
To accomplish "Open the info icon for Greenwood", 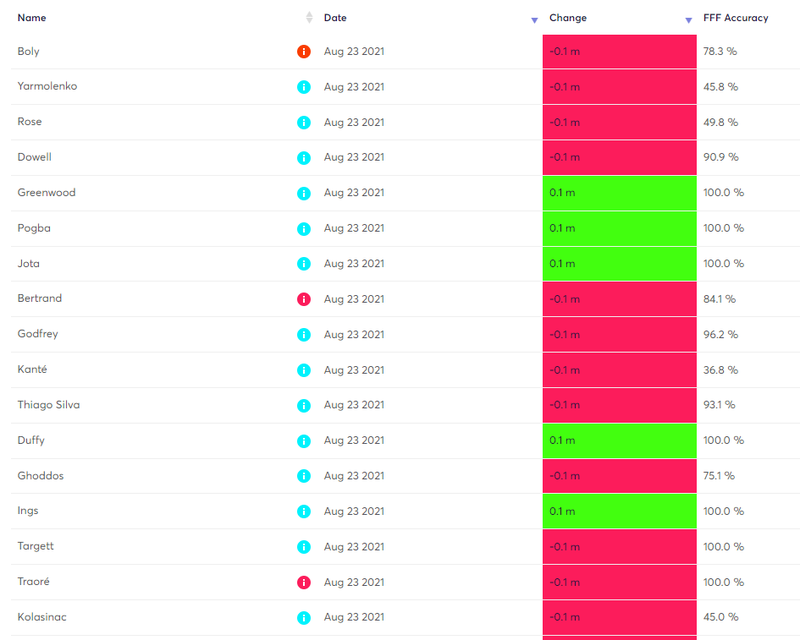I will coord(304,193).
